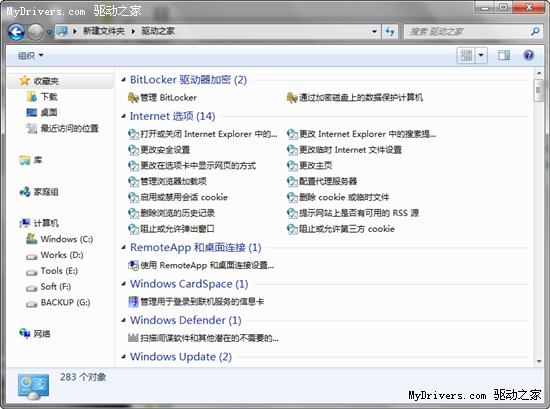Viewport: 550px width, 409px height.
Task: Collapse the Windows Defender group
Action: click(x=123, y=320)
